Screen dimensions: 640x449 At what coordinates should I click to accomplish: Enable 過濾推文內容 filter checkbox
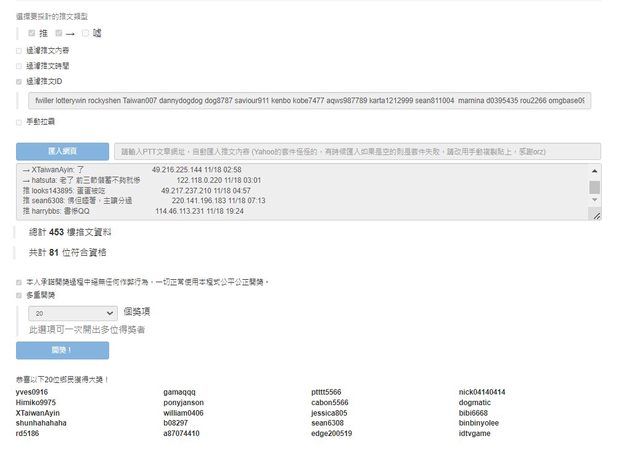click(19, 49)
